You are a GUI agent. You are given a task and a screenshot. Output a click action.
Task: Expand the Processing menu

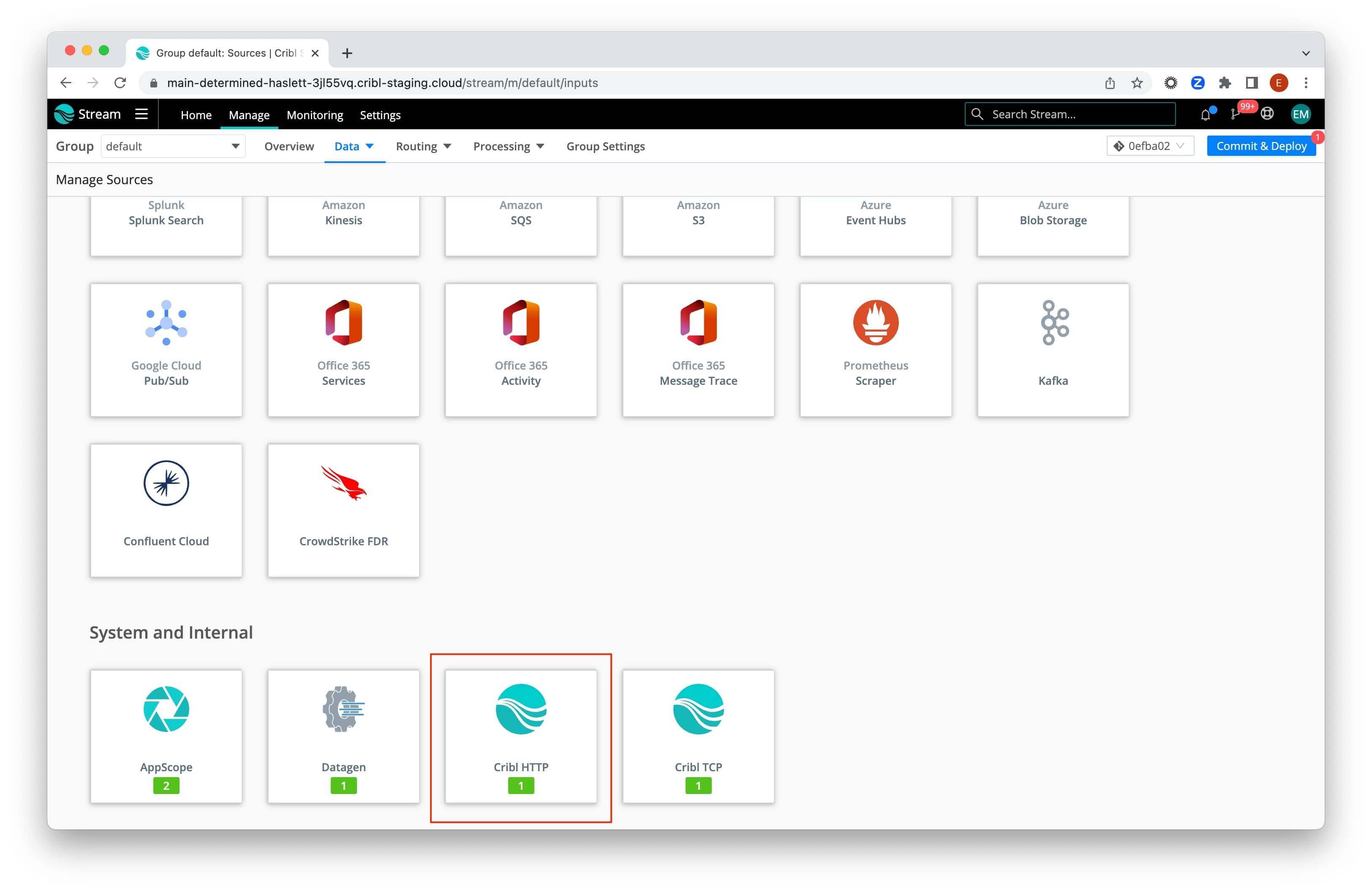pyautogui.click(x=508, y=147)
